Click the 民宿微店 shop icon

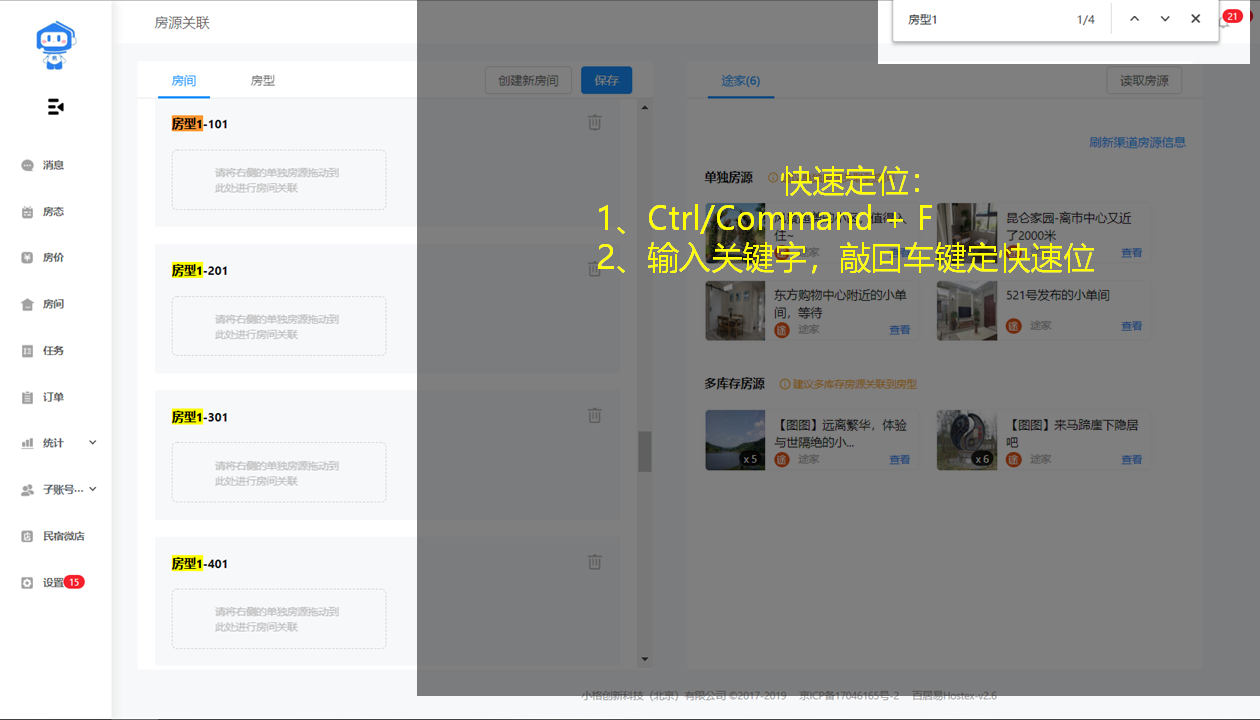coord(27,536)
